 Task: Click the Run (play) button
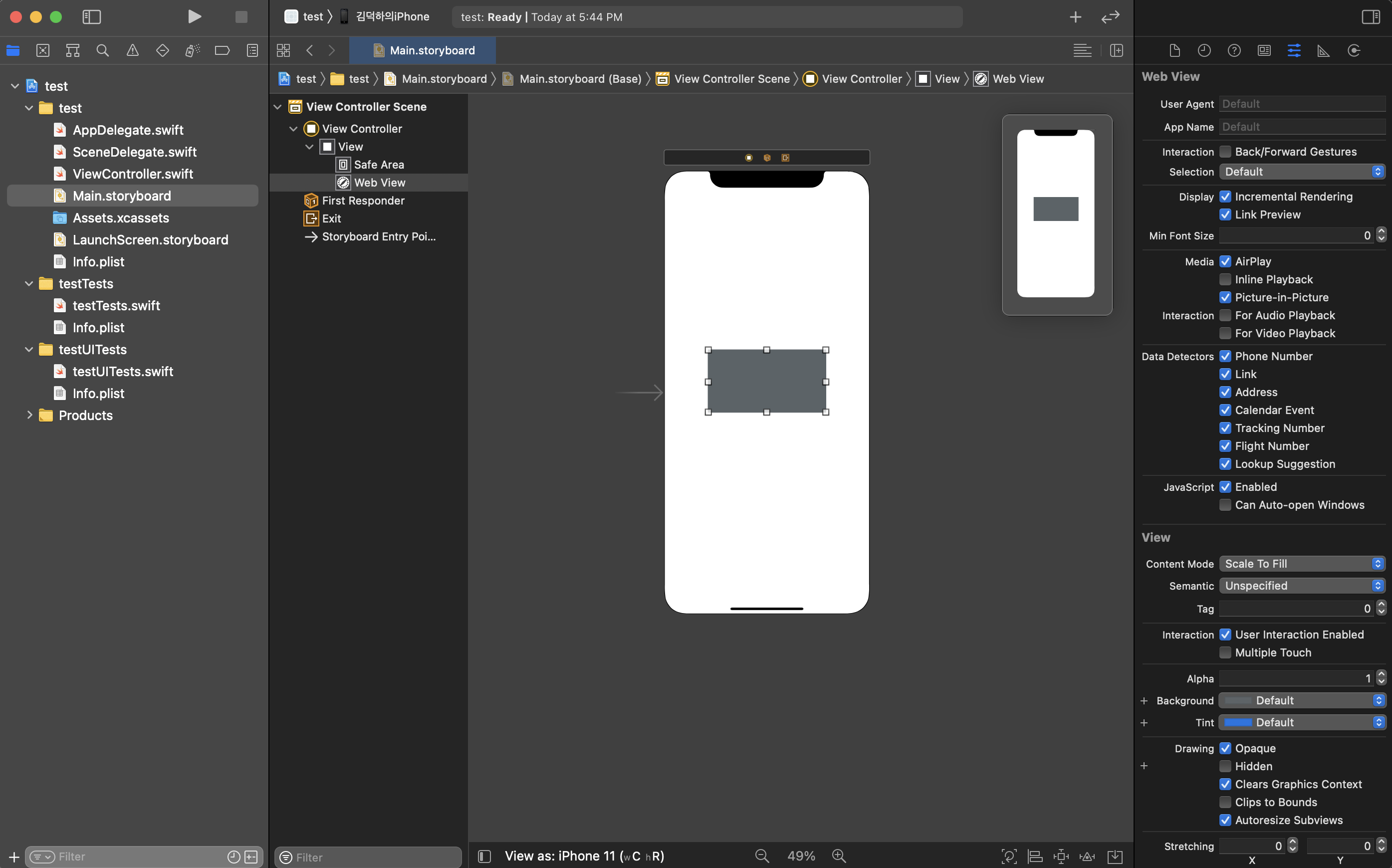[x=195, y=16]
